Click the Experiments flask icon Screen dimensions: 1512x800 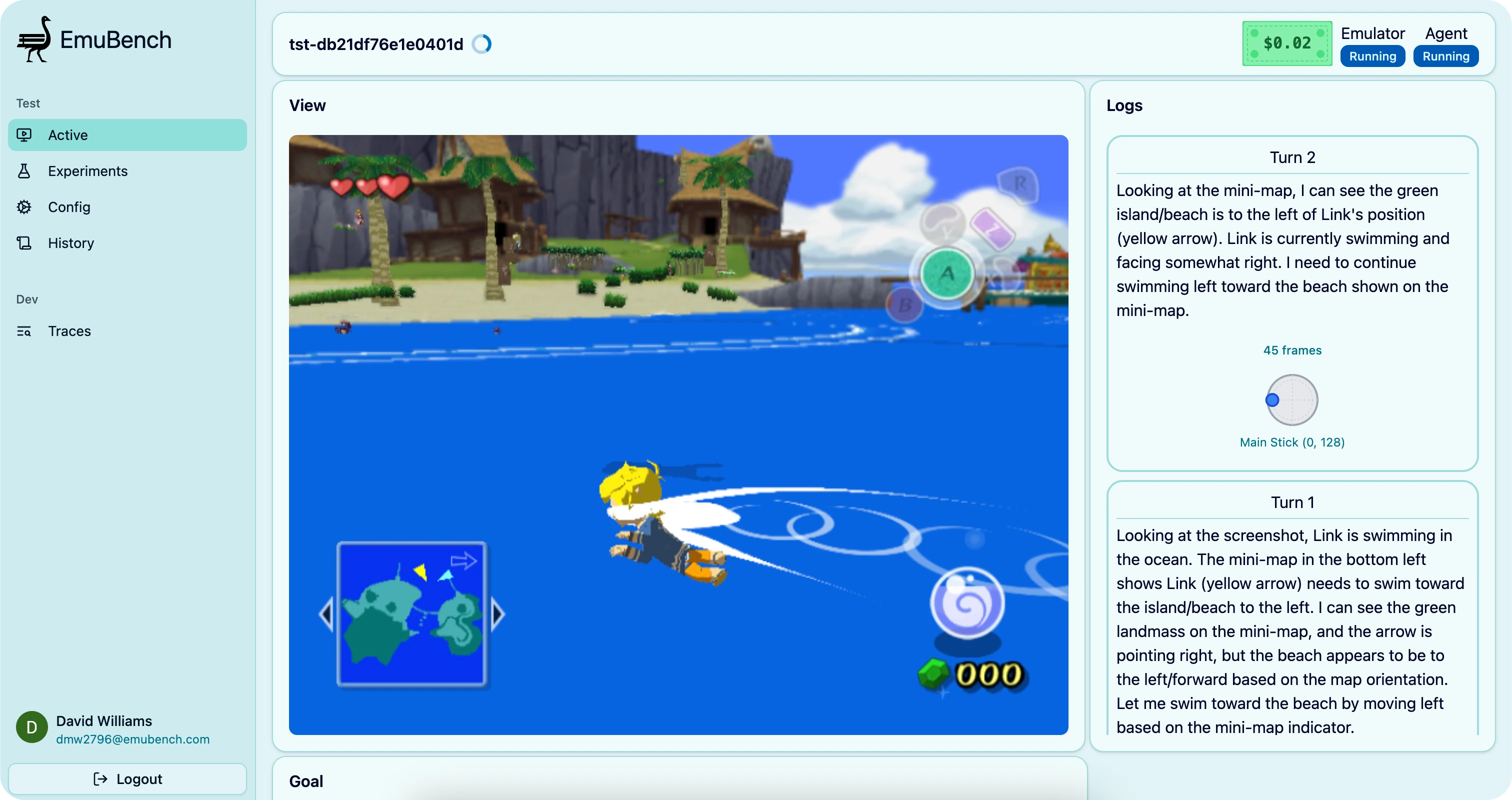click(x=24, y=171)
